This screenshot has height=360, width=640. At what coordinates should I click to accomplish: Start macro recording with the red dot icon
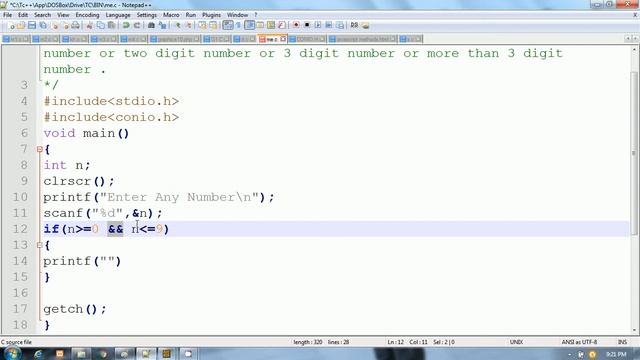[296, 25]
